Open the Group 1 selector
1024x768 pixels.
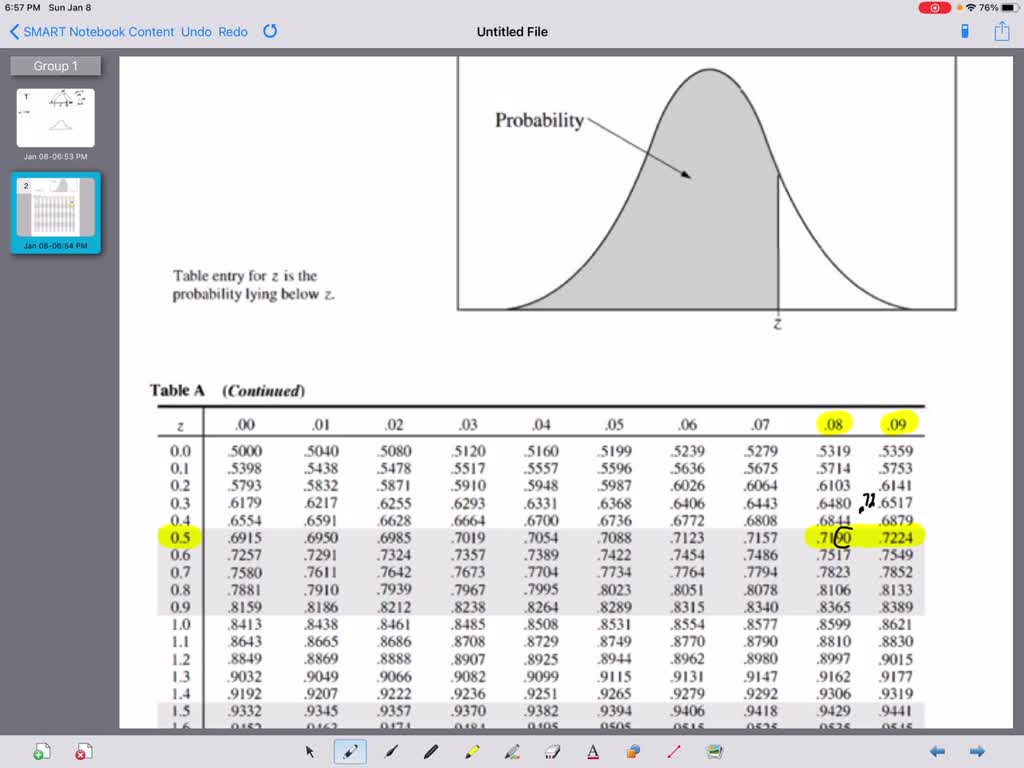tap(55, 65)
